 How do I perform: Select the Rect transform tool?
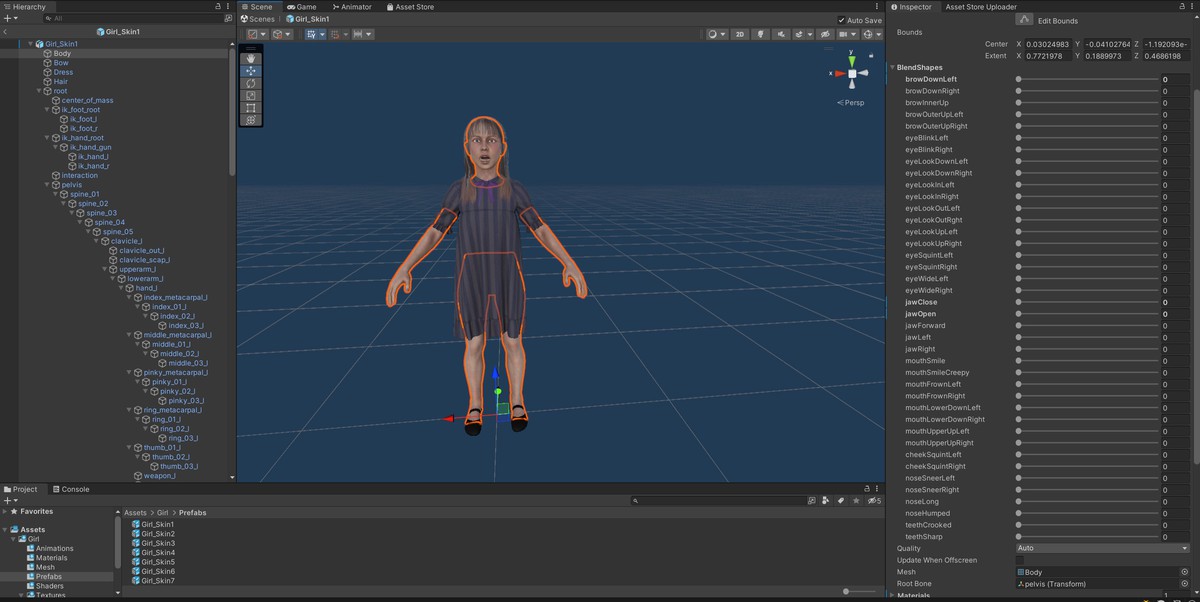coord(251,108)
